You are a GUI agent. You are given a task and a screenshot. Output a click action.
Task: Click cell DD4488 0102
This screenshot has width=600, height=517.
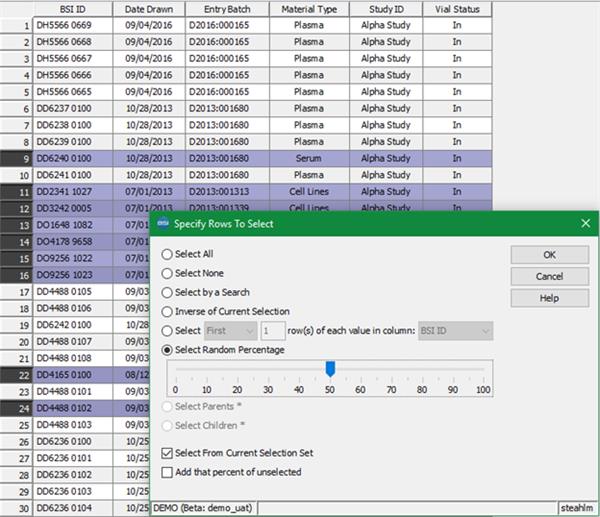click(73, 408)
